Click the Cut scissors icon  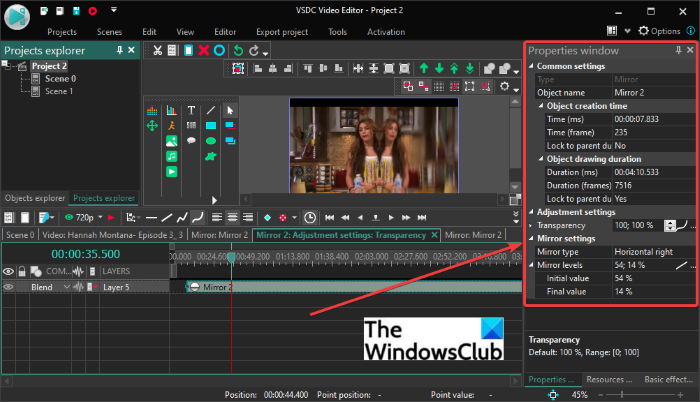click(x=157, y=50)
